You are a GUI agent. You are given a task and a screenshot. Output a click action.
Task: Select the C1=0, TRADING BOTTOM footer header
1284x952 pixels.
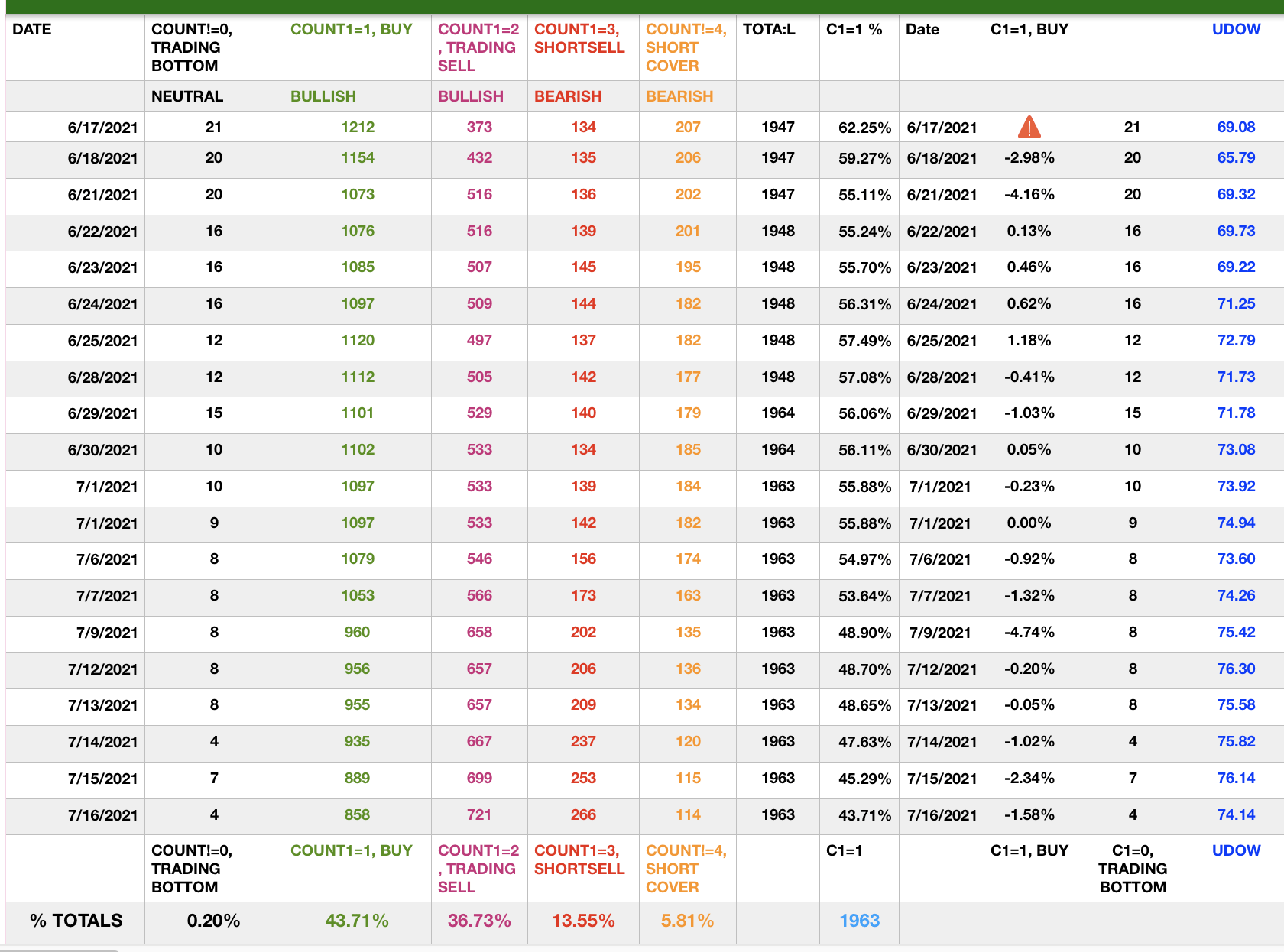coord(1132,869)
